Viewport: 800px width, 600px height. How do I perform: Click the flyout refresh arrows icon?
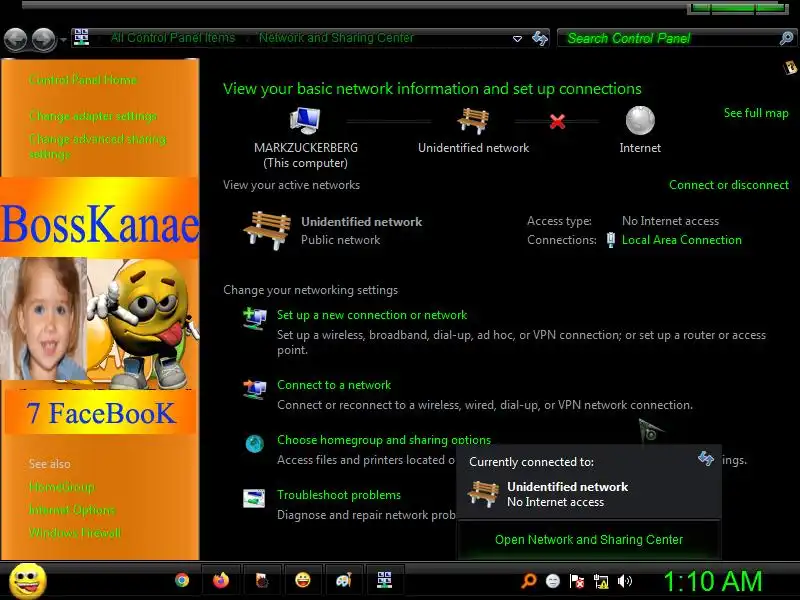[706, 459]
